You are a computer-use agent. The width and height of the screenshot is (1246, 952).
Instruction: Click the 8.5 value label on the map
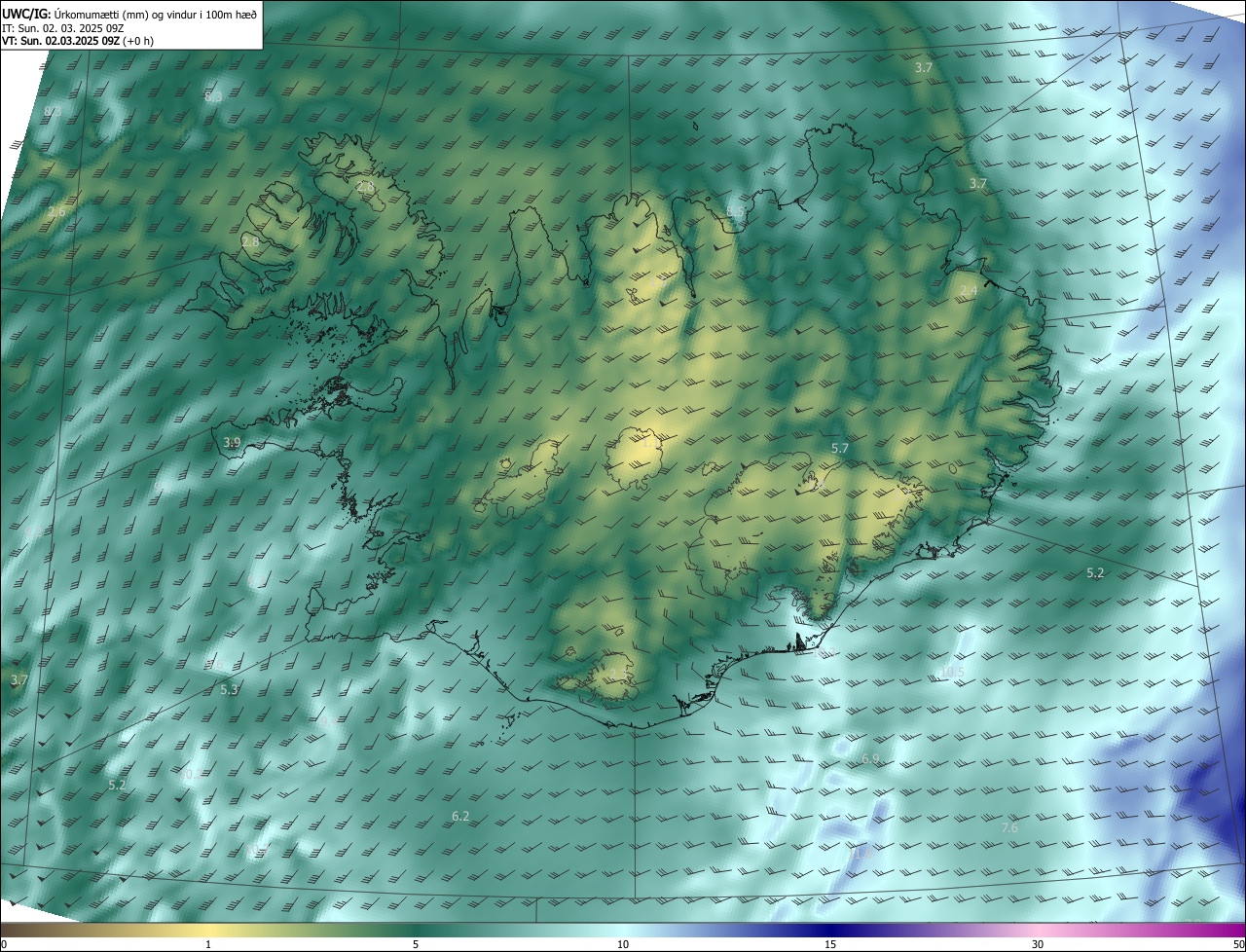736,211
